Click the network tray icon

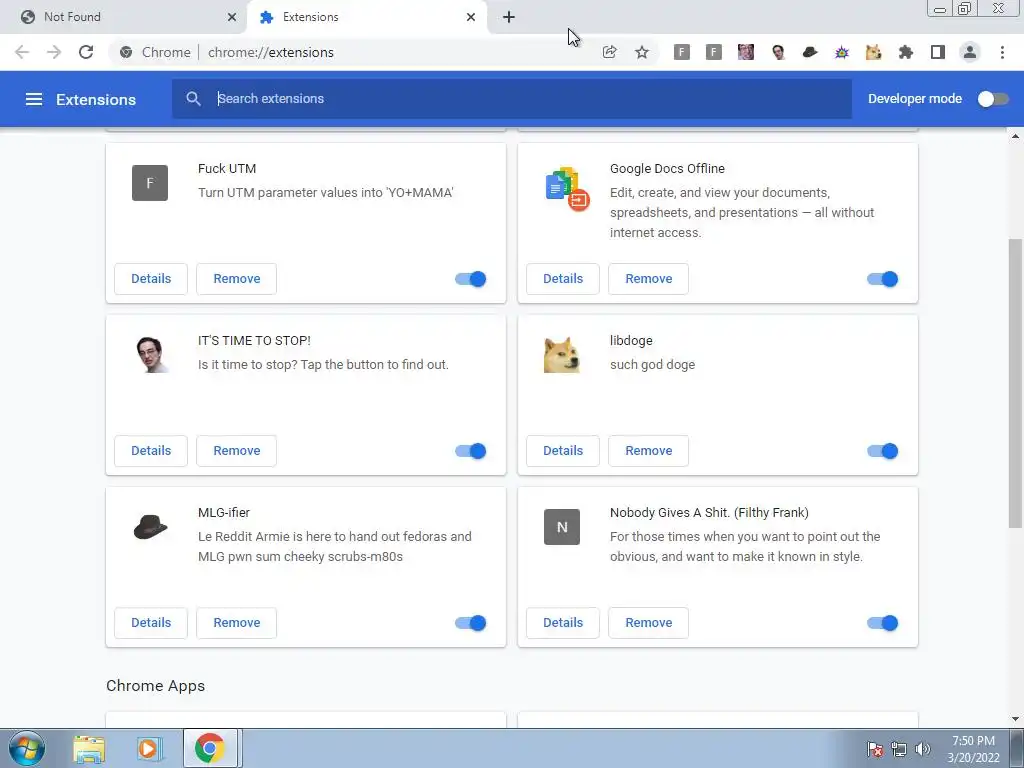click(x=899, y=749)
